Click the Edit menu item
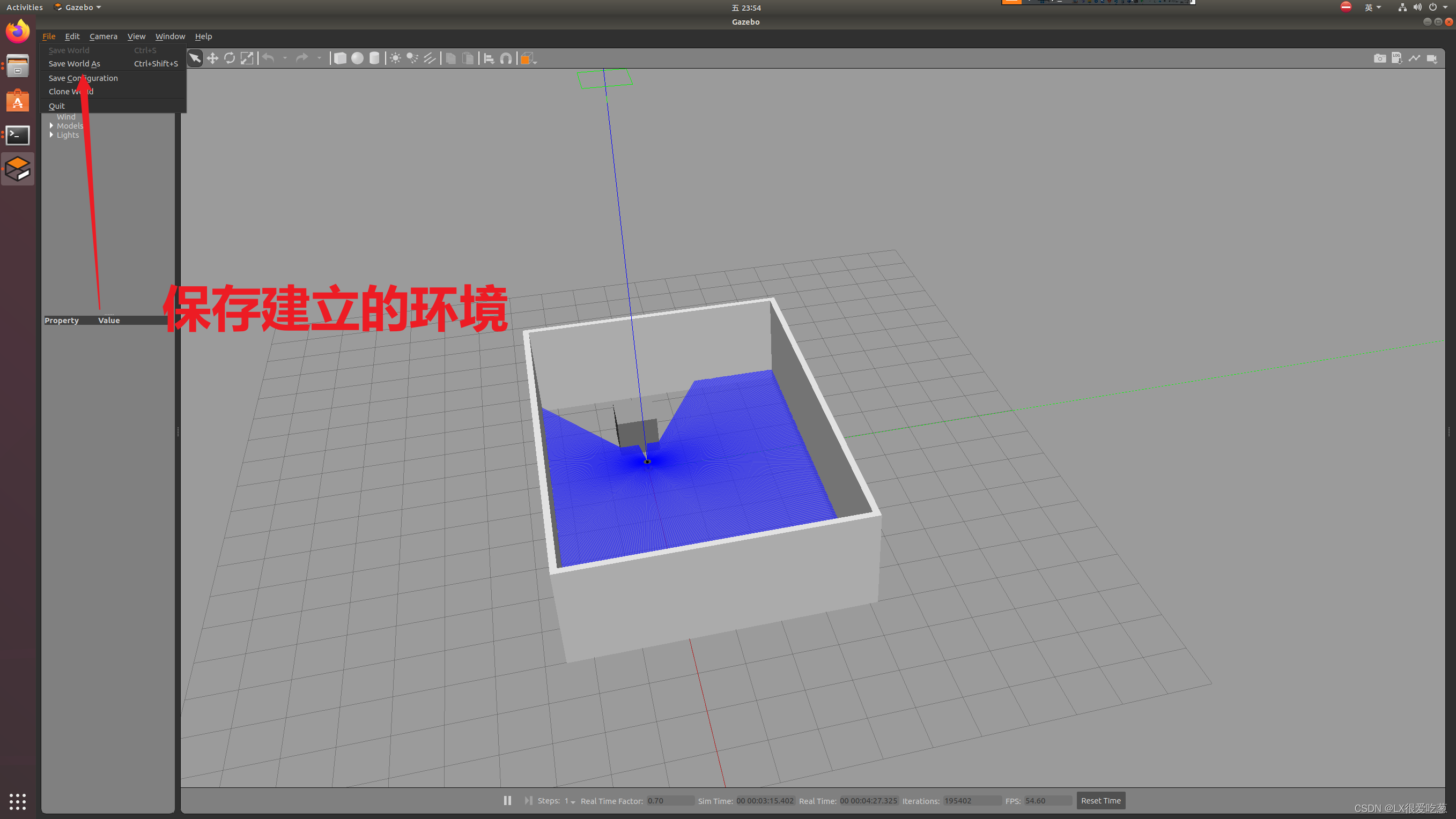This screenshot has width=1456, height=819. (x=72, y=36)
